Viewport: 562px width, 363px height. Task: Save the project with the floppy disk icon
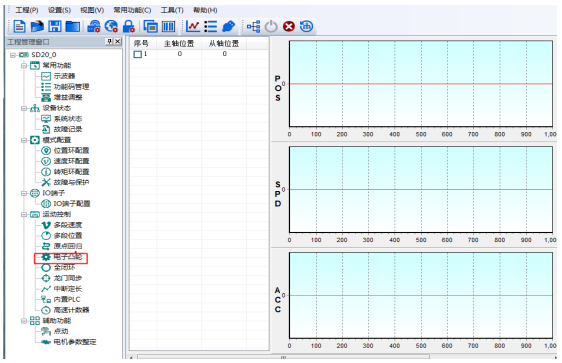55,26
